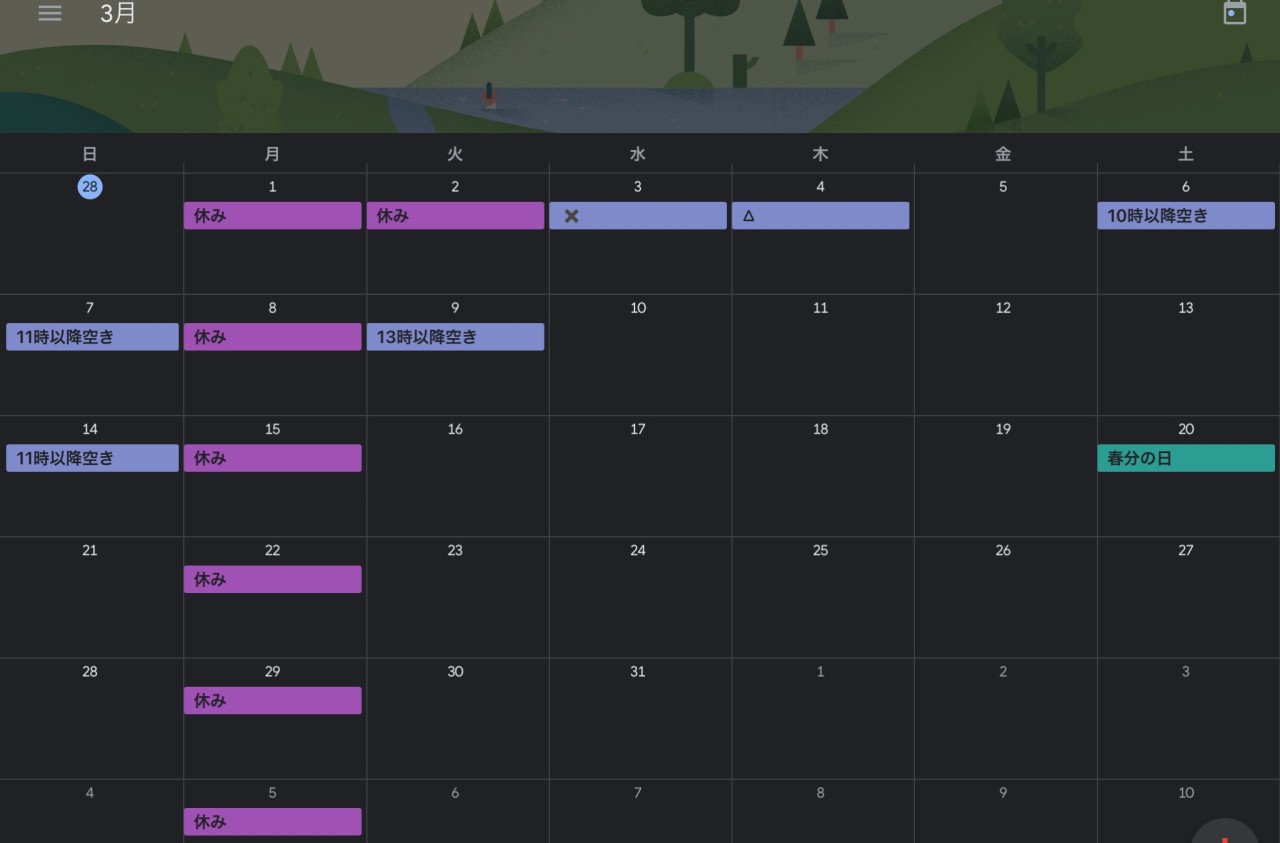Open the ✕ event on March 3
Viewport: 1280px width, 843px height.
(x=637, y=216)
